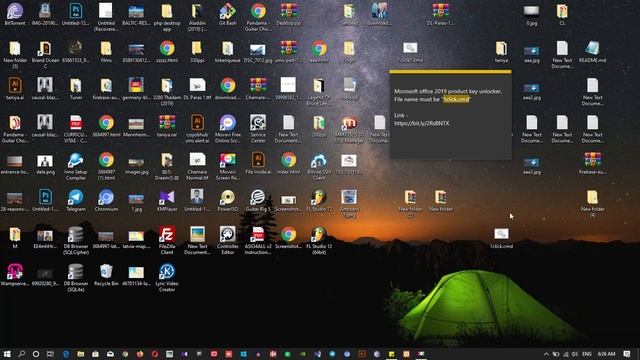Open the Telegram shortcut
Image resolution: width=640 pixels, height=360 pixels.
(76, 200)
